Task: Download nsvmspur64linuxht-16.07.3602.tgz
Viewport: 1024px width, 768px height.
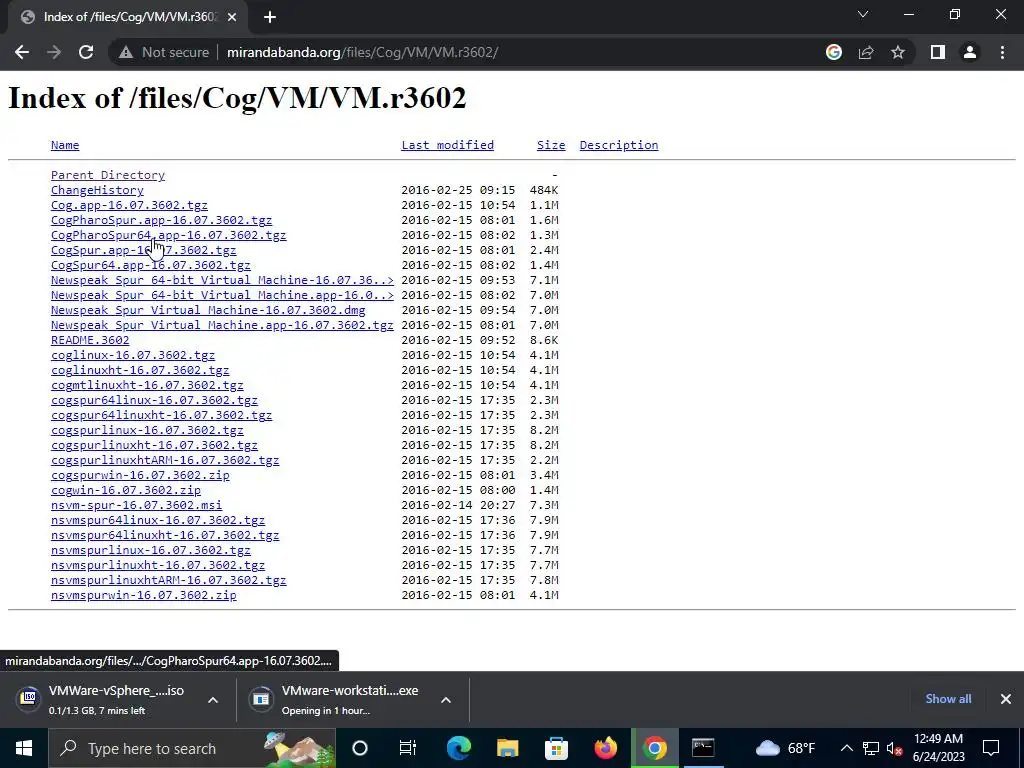Action: pyautogui.click(x=165, y=536)
